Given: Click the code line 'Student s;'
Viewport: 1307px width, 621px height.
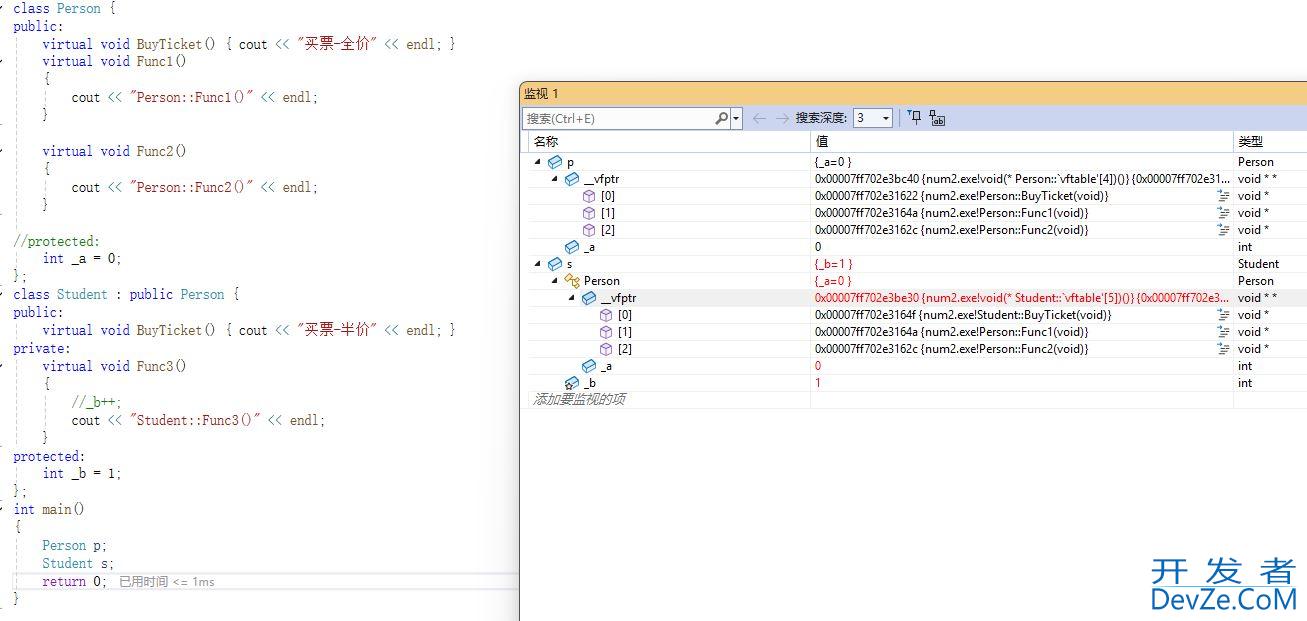Looking at the screenshot, I should tap(78, 563).
